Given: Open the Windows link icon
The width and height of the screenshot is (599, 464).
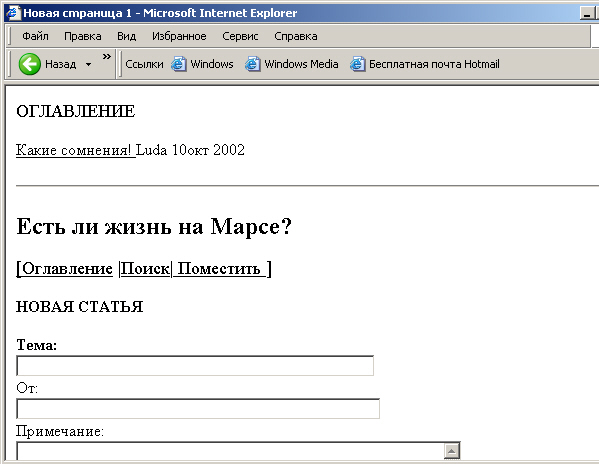Looking at the screenshot, I should click(178, 64).
